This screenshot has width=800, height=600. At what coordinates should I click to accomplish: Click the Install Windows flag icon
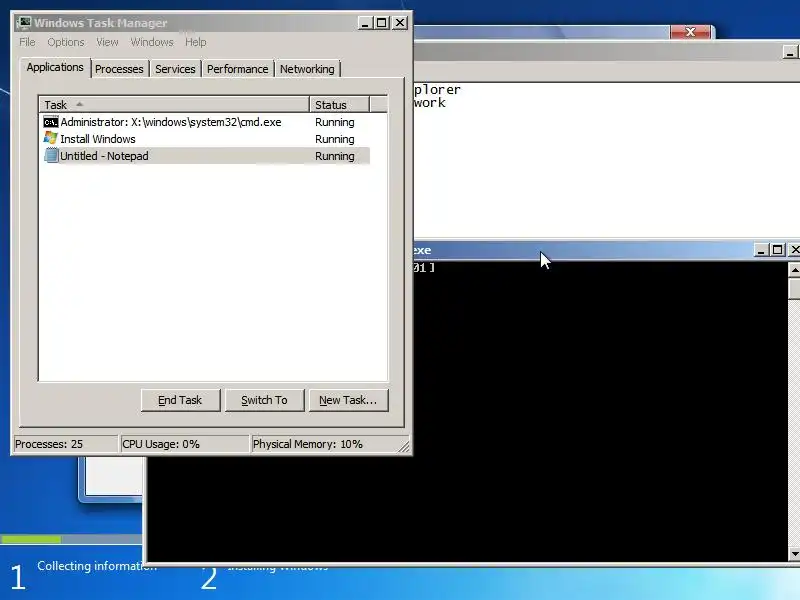(51, 138)
